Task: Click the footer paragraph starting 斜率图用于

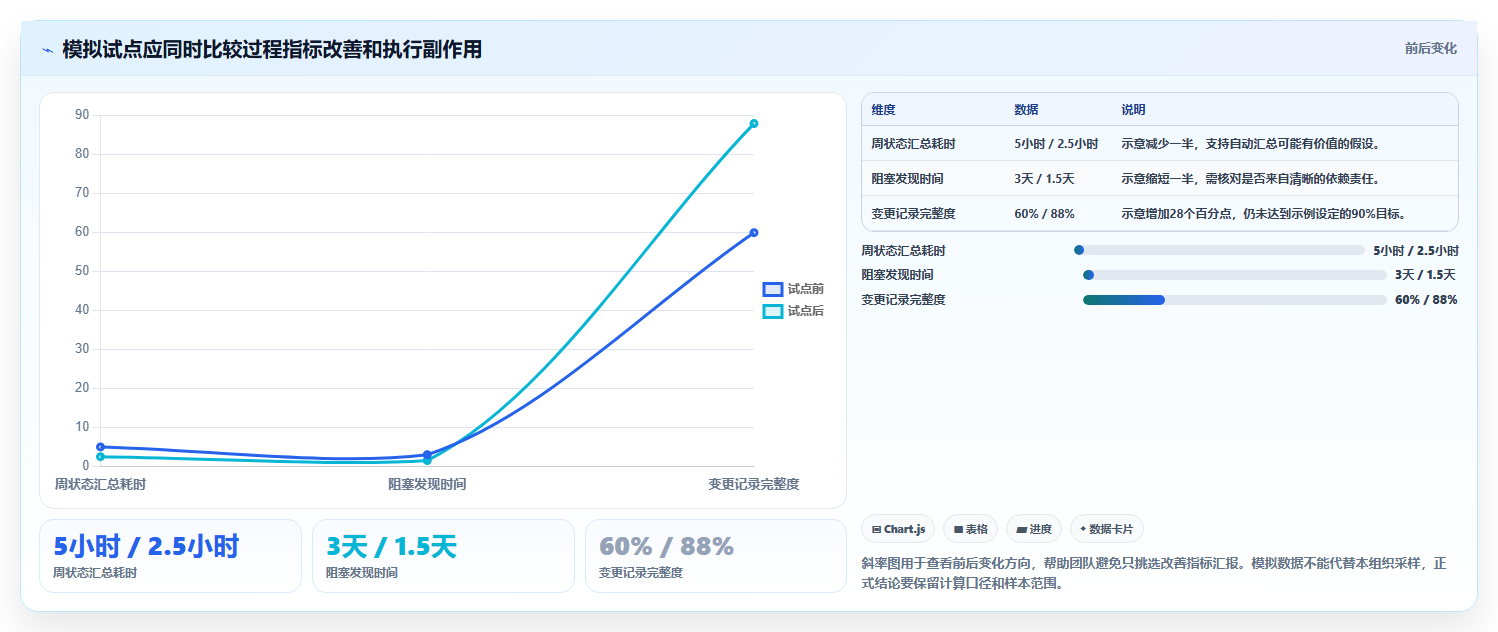Action: (x=1154, y=573)
